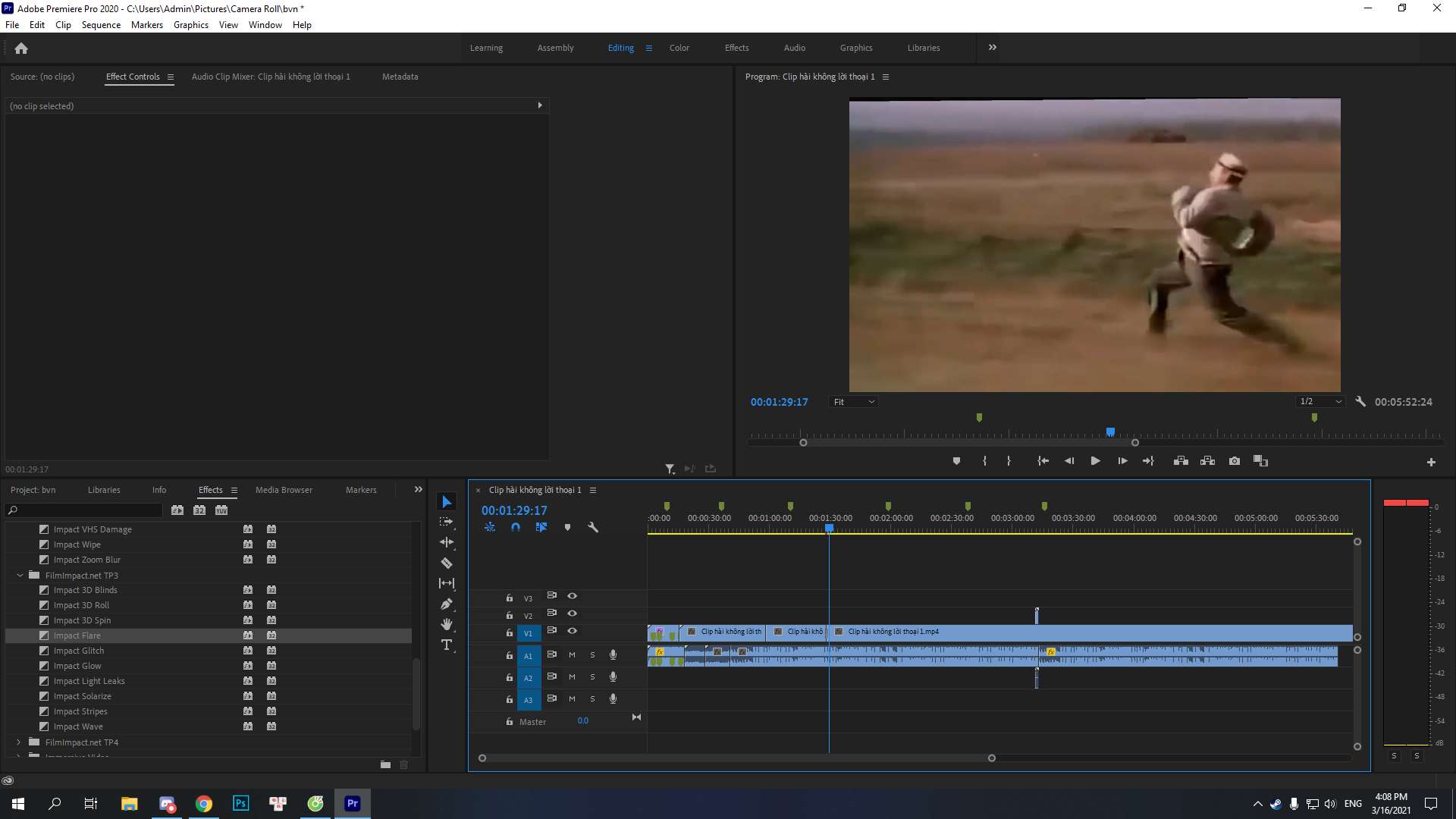
Task: Toggle lock on track V2
Action: pyautogui.click(x=510, y=615)
